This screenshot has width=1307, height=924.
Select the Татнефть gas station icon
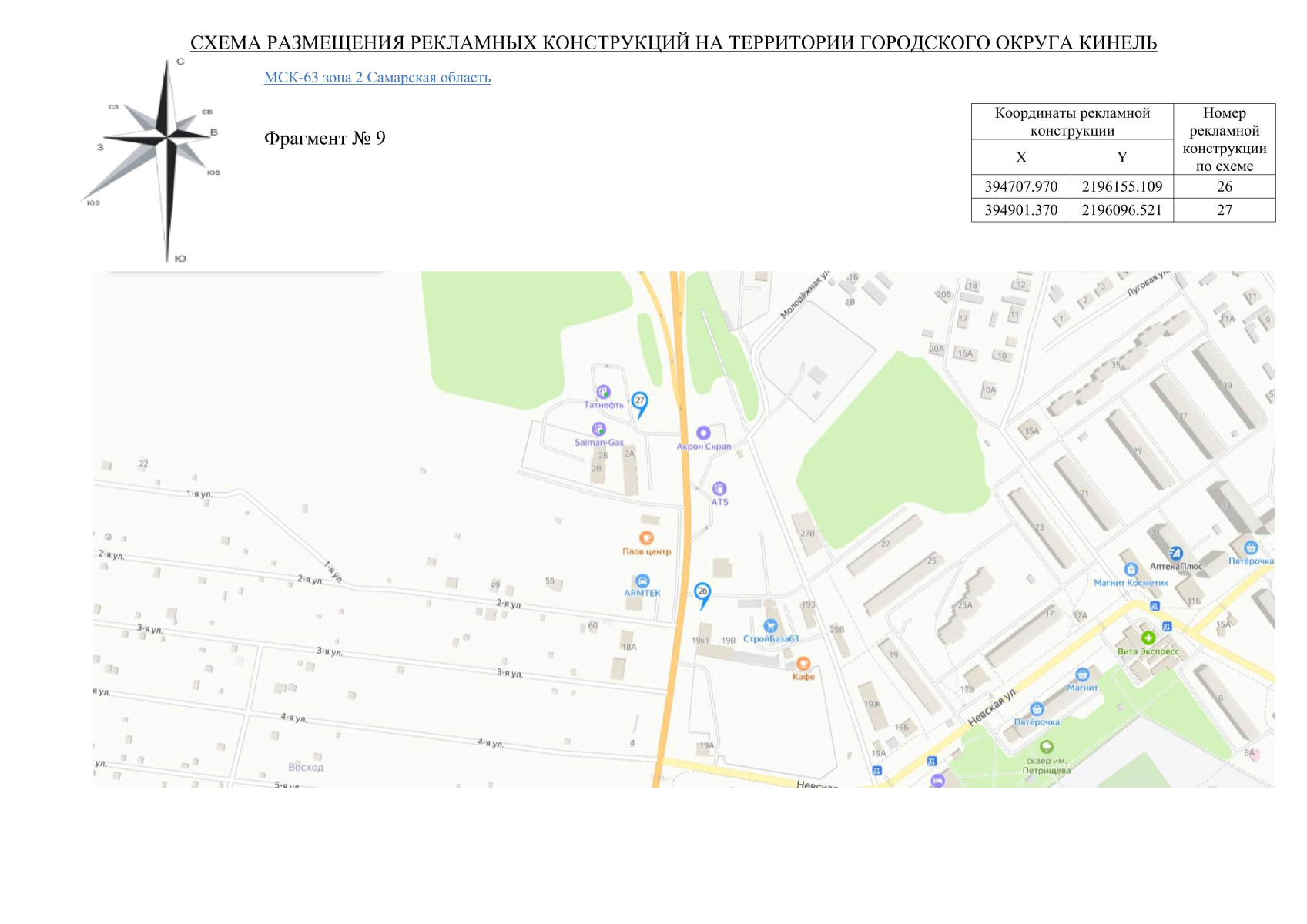603,392
